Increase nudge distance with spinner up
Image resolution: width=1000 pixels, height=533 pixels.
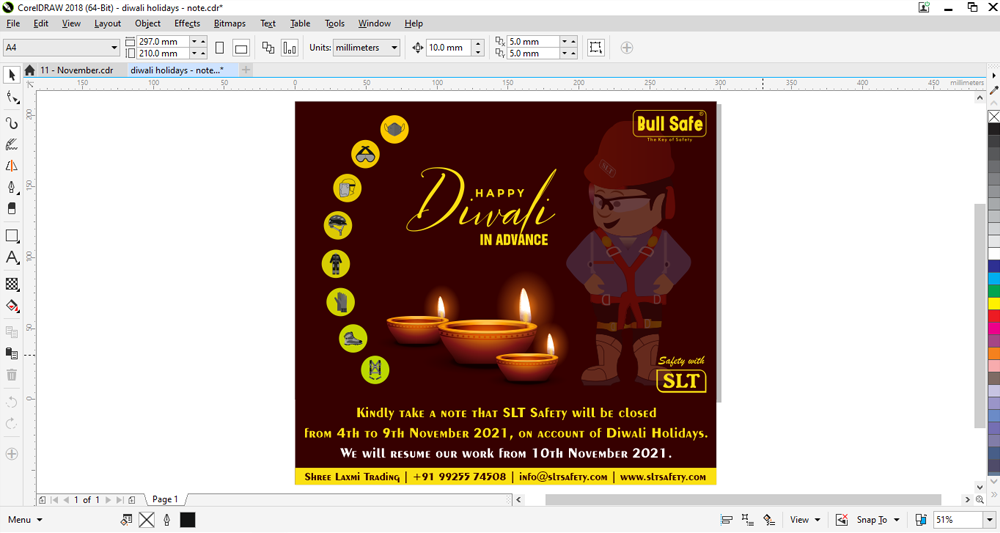pos(478,44)
